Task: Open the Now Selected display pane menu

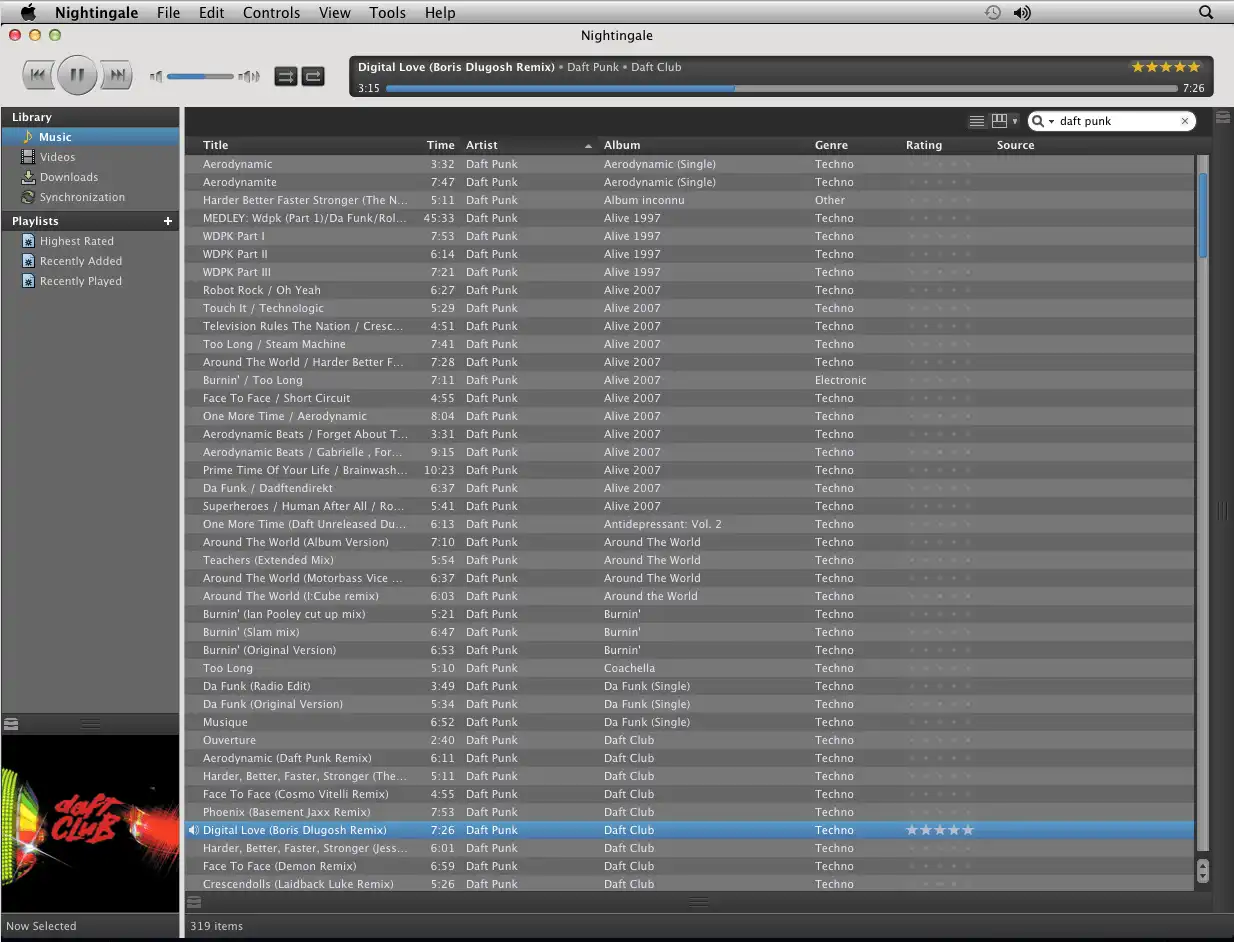Action: (41, 926)
